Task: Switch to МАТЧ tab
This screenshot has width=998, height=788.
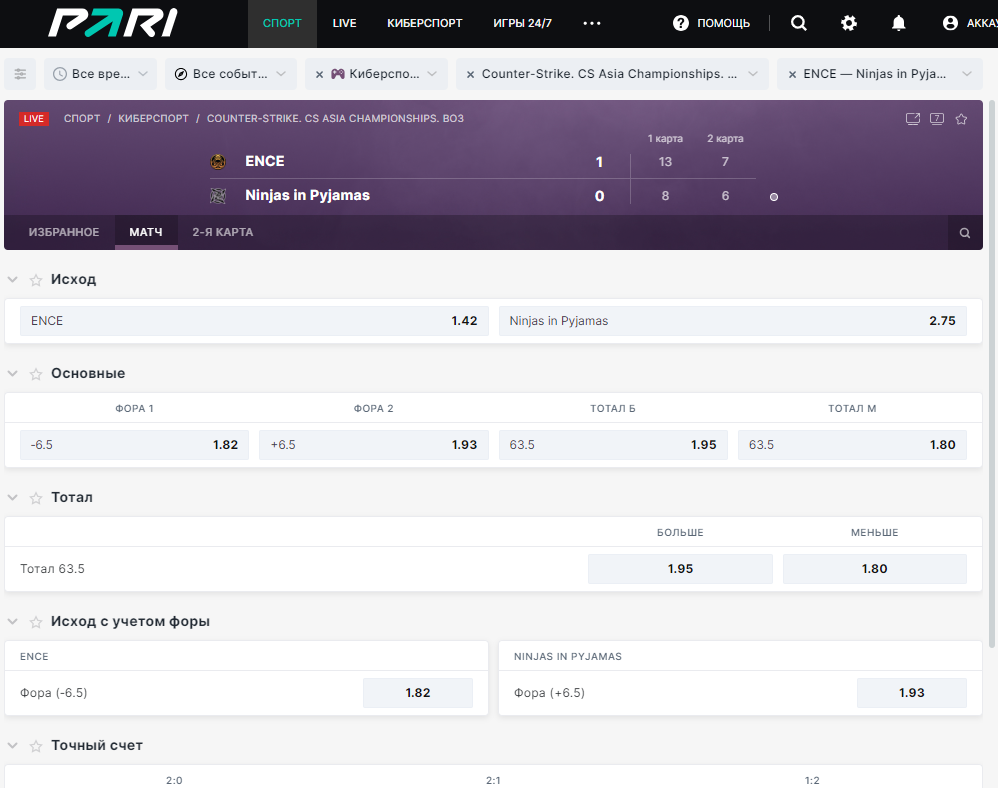Action: (x=146, y=232)
